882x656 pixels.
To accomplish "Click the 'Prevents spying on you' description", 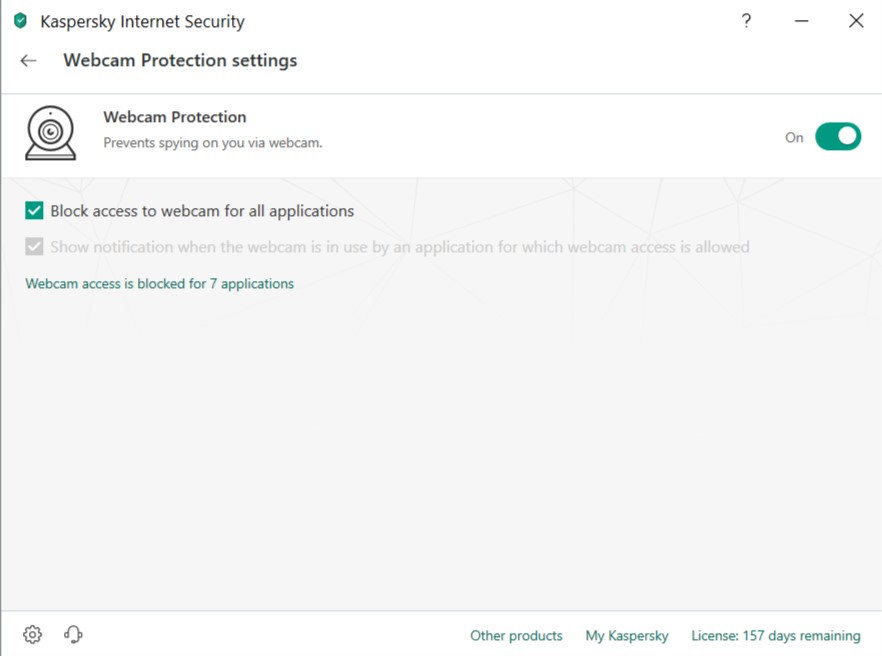I will (x=213, y=143).
